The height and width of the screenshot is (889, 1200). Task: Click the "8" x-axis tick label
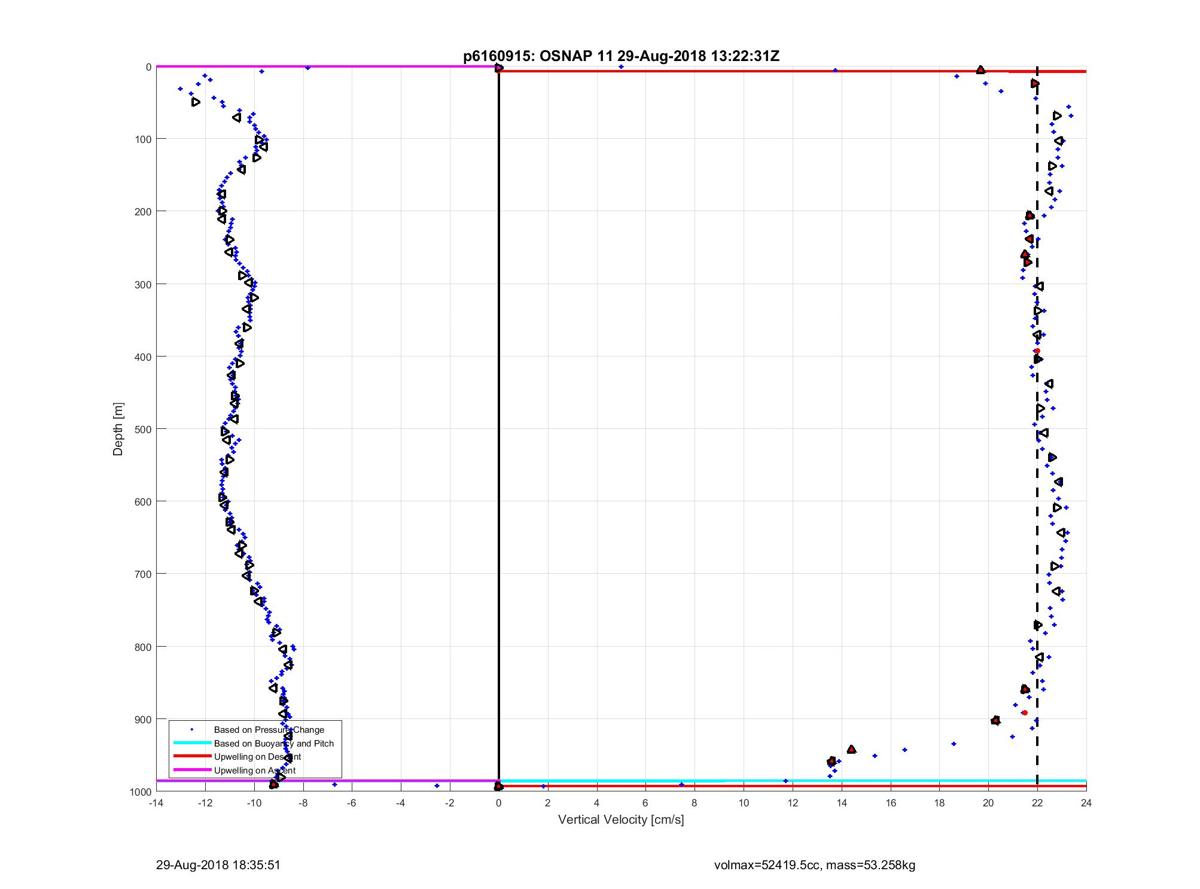click(x=694, y=802)
